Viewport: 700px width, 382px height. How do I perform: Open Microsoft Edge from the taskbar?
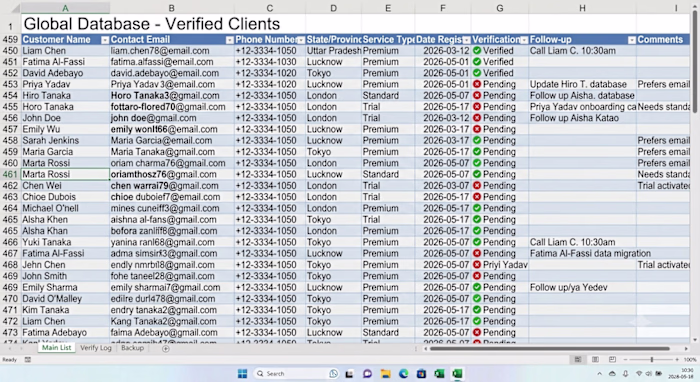pyautogui.click(x=403, y=374)
